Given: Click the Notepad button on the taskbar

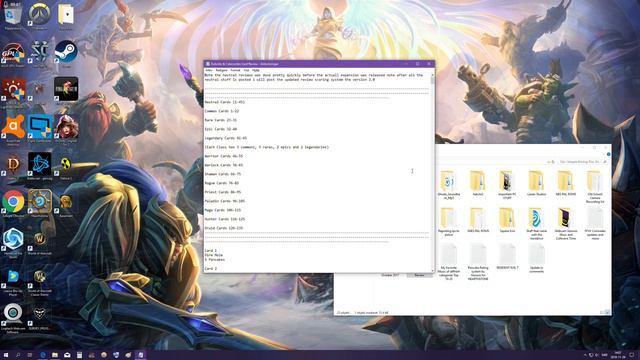Looking at the screenshot, I should 140,355.
